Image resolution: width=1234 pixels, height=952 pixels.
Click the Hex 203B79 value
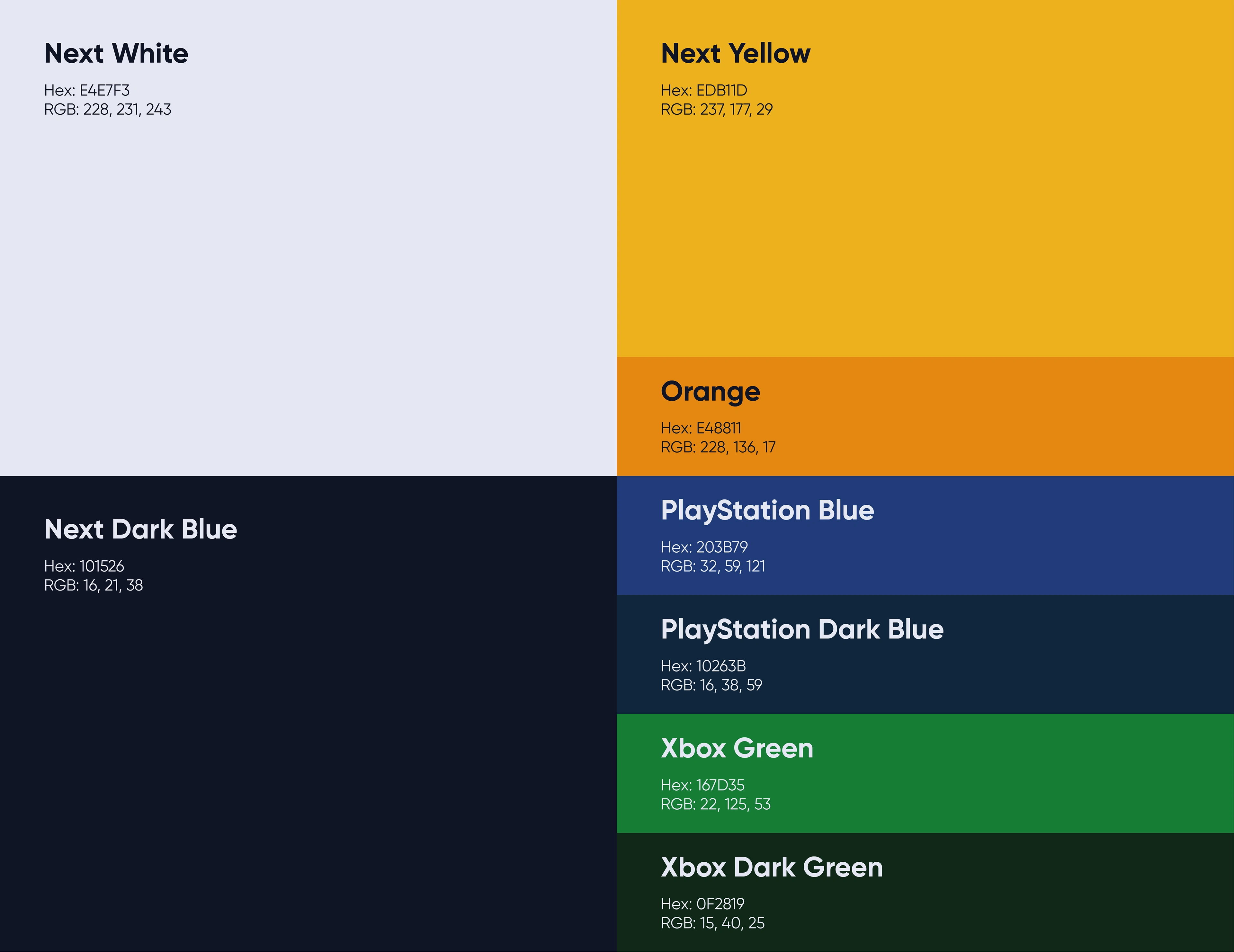(x=705, y=547)
